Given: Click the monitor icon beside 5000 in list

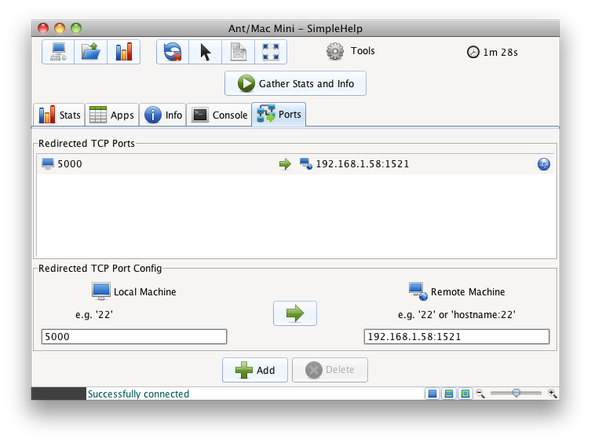Looking at the screenshot, I should point(48,164).
